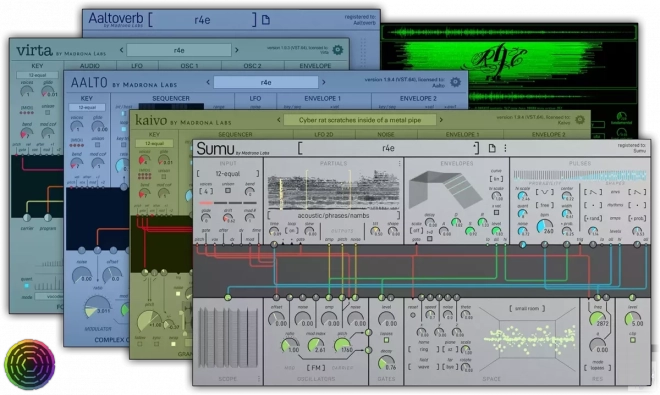Open the Sumu envelope curve lin selector
Screen dimensions: 660x395
click(496, 179)
